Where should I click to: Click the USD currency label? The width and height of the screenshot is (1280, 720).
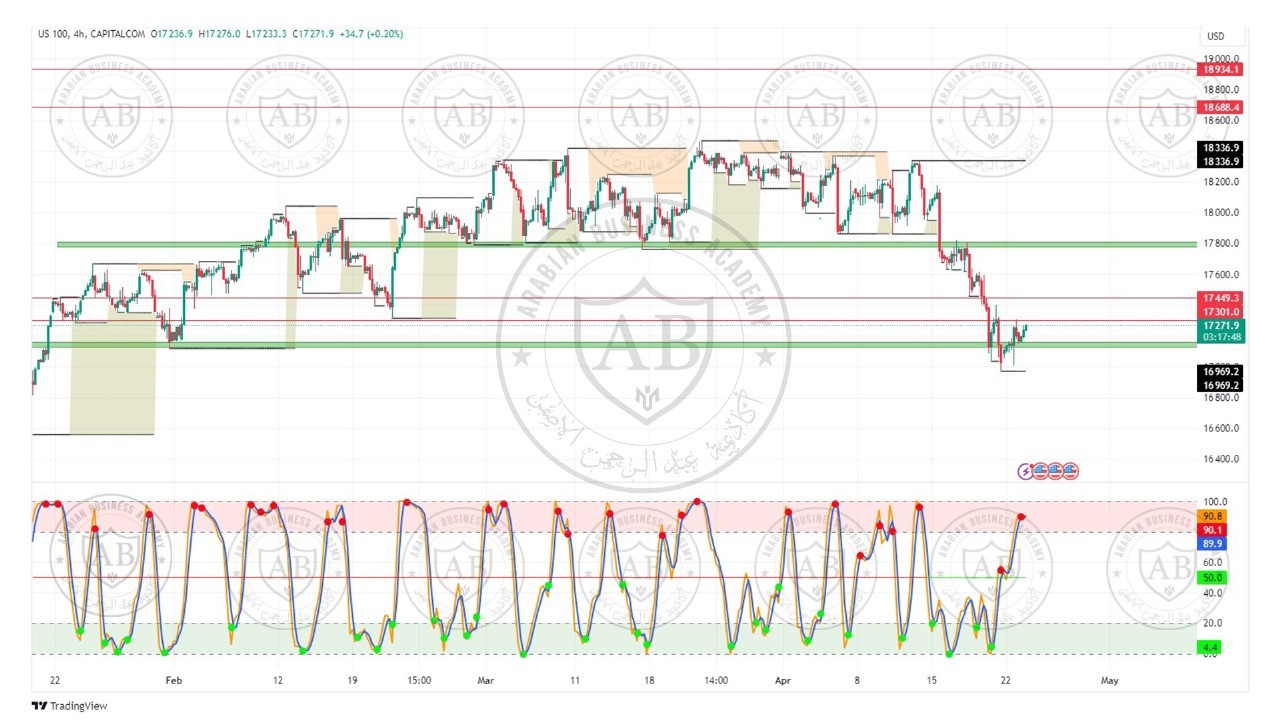click(1216, 37)
